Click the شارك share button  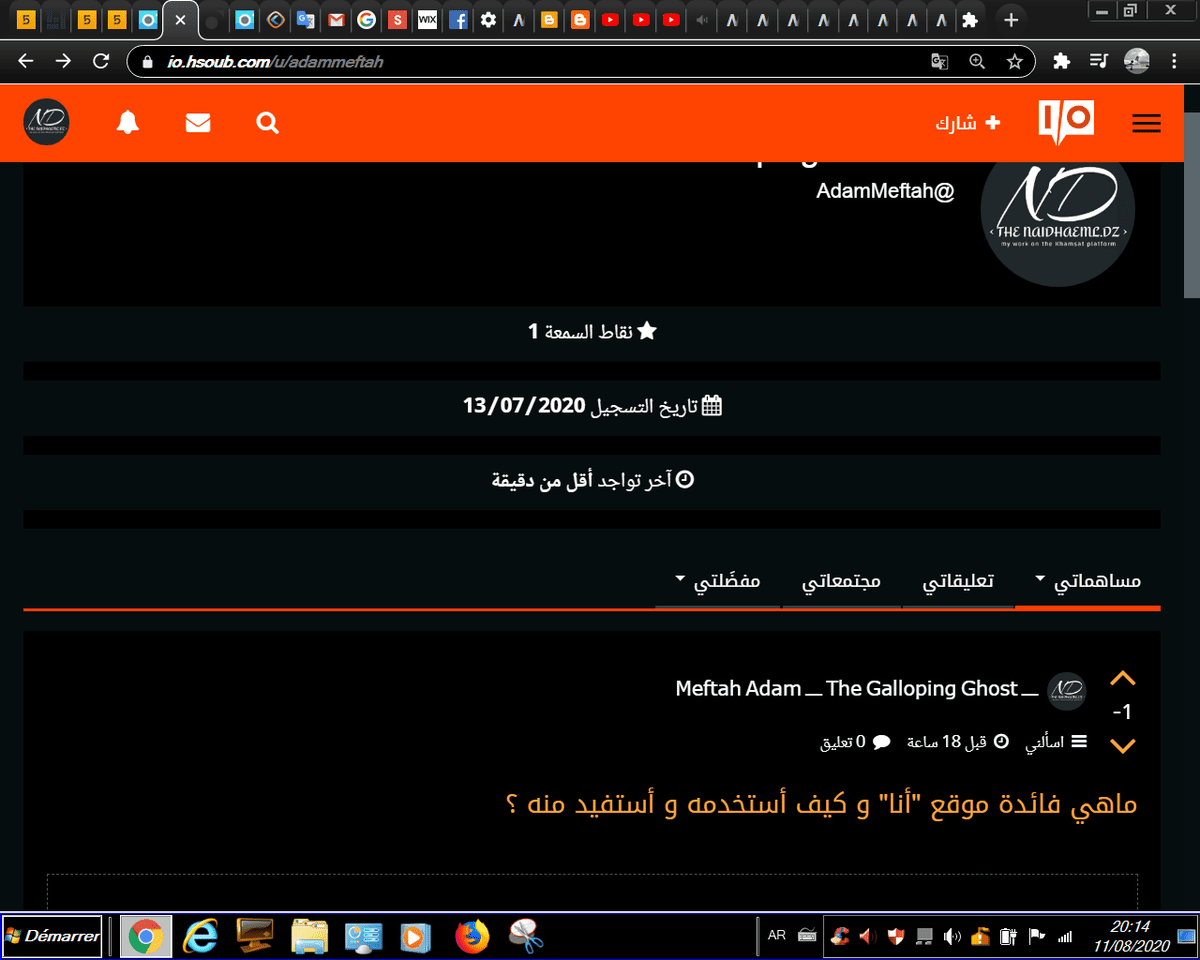967,123
